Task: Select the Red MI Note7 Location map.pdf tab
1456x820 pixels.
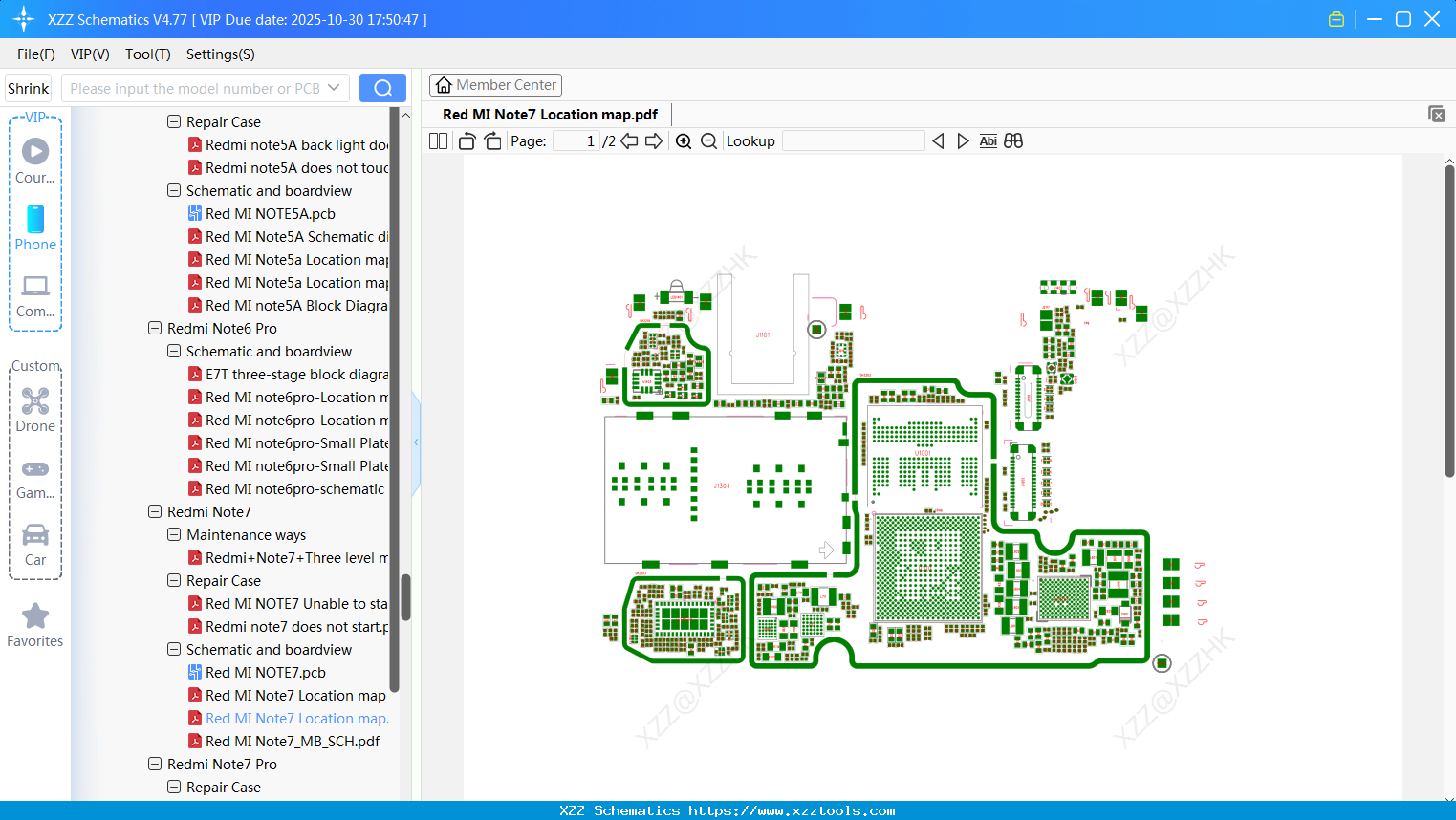Action: coord(550,115)
